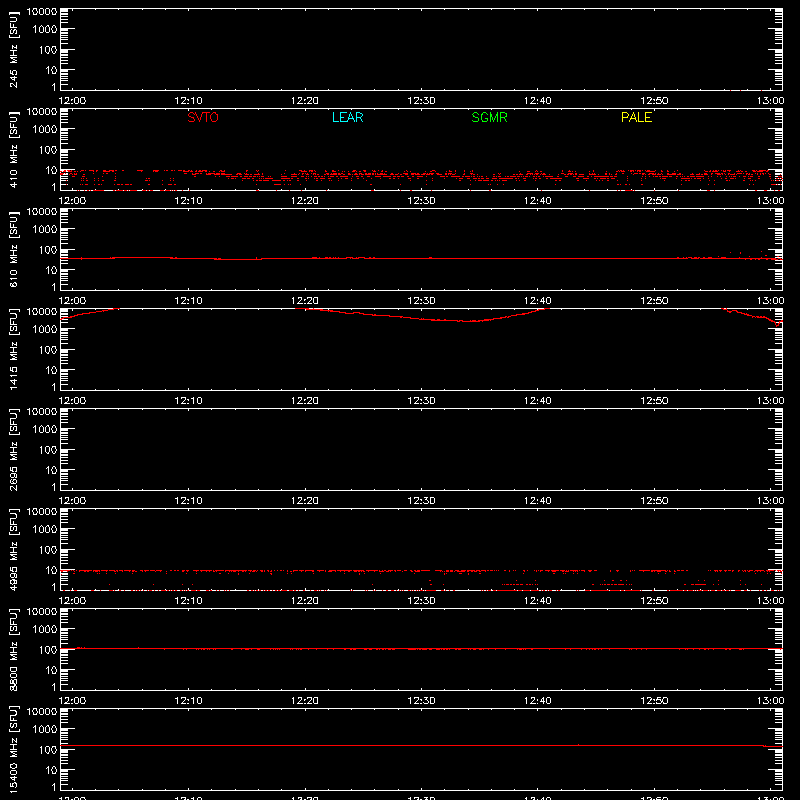
Task: Click the 610 MHz [SFU] axis label
Action: coord(13,249)
